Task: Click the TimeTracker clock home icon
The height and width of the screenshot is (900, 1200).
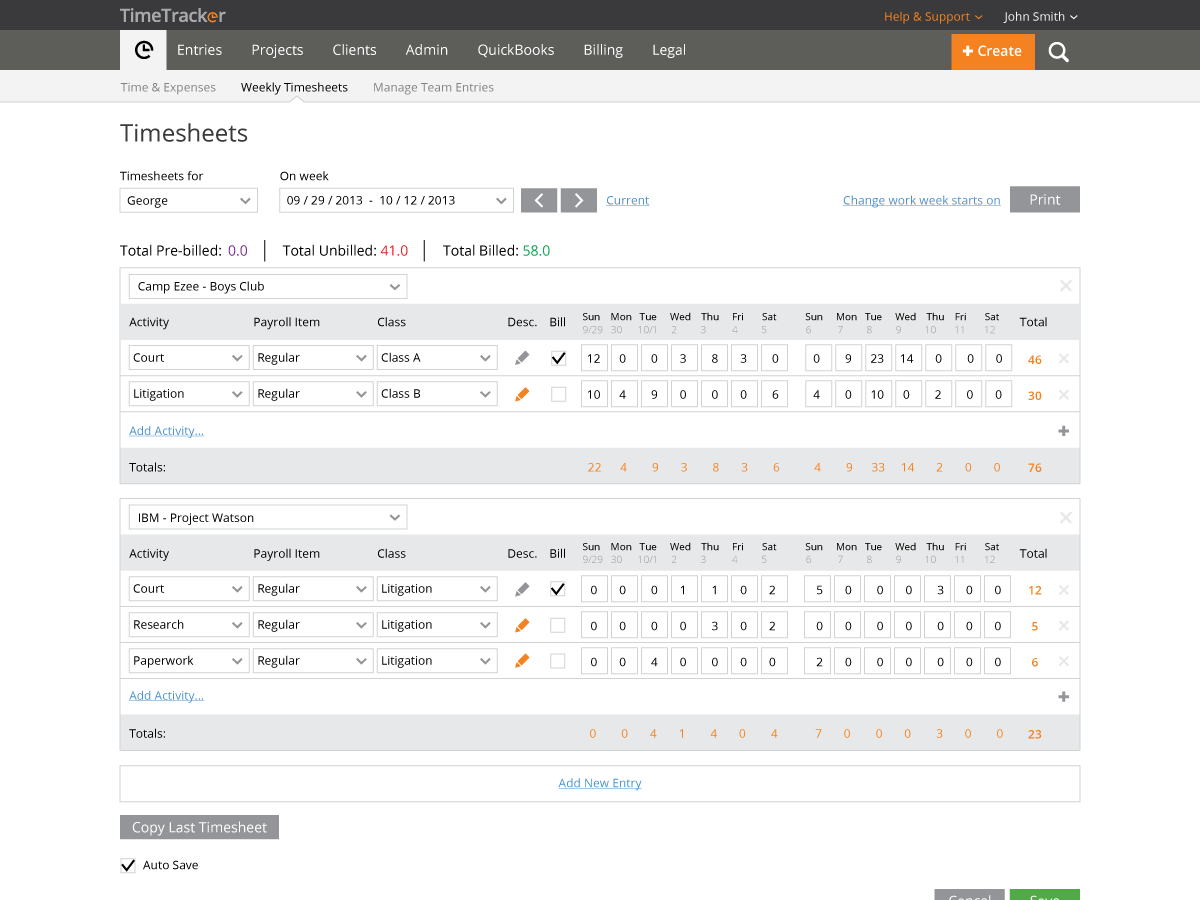Action: 143,50
